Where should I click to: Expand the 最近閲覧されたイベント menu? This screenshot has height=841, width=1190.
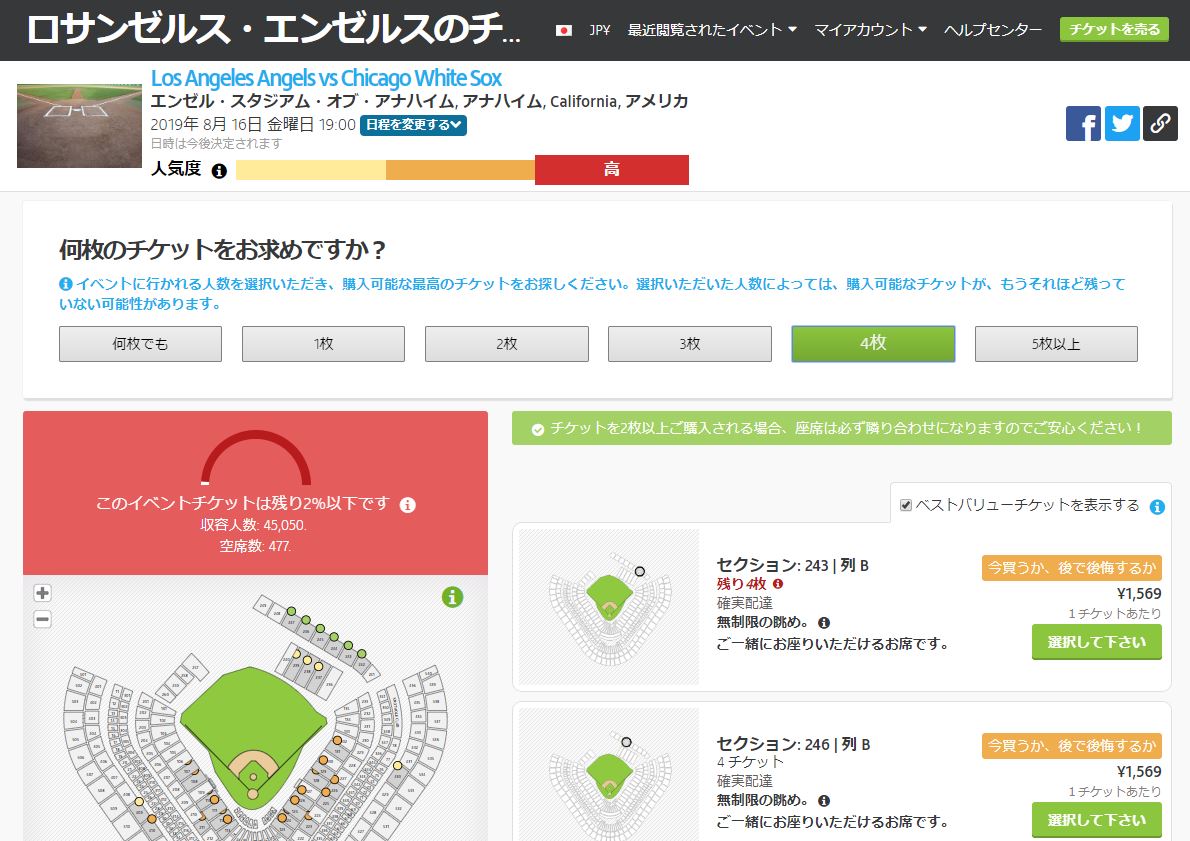[712, 30]
